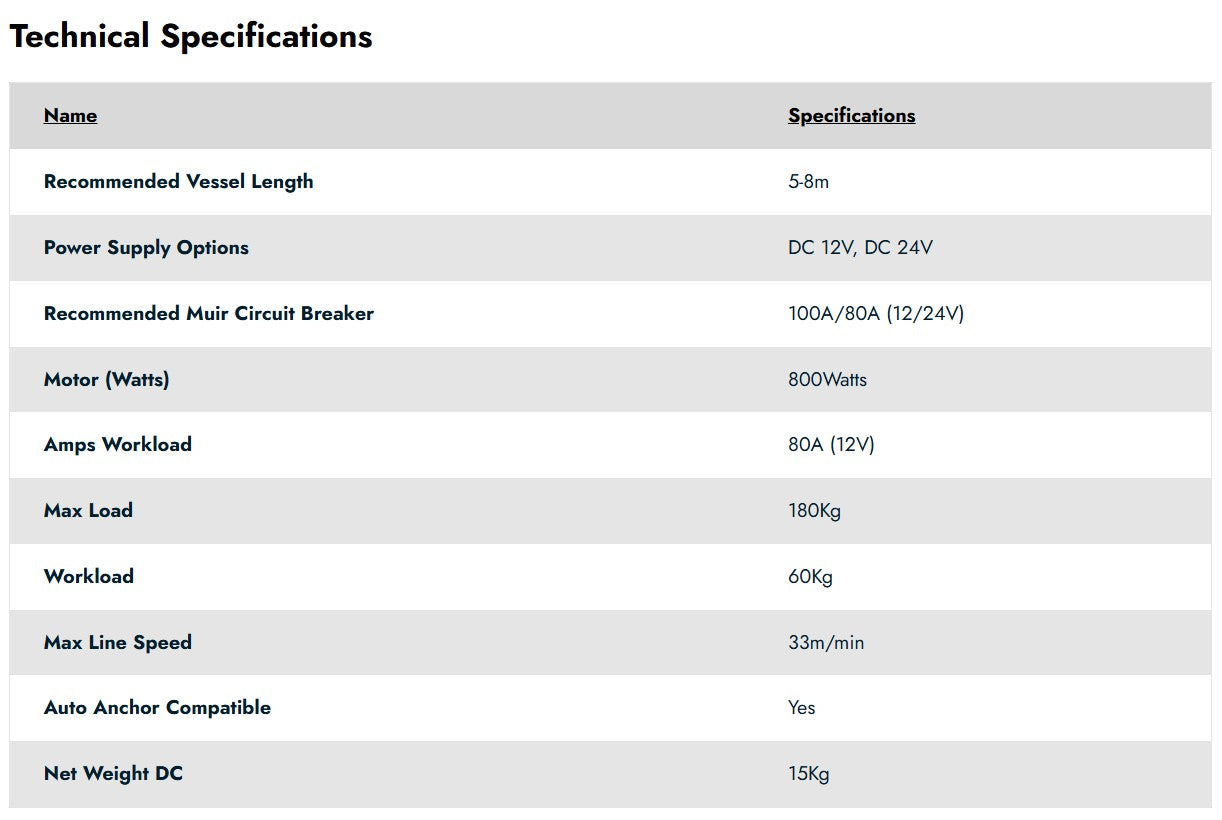Click the 80A (12V) value

tap(831, 445)
